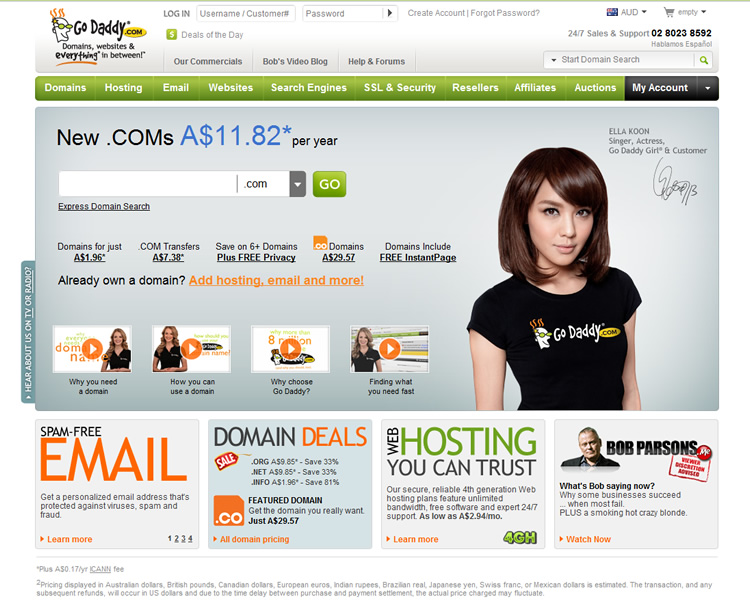
Task: Click Learn more under Web Hosting
Action: point(416,539)
